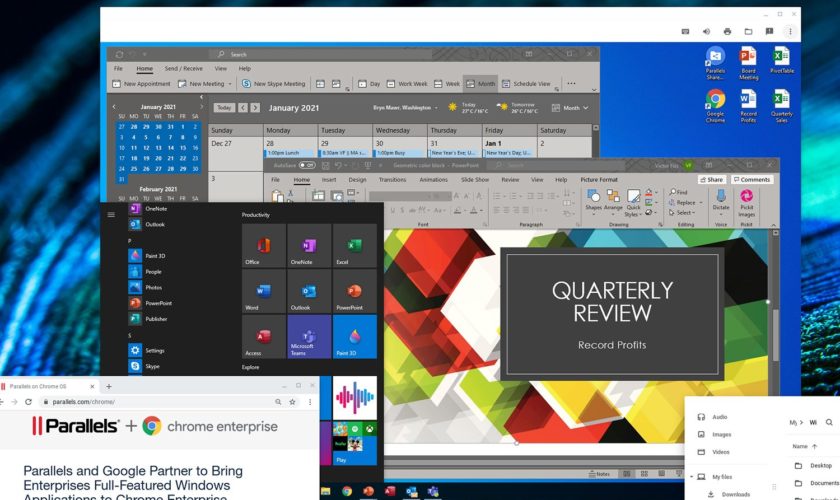Viewport: 840px width, 500px height.
Task: Toggle the Start menu hamburger navigation
Action: click(x=111, y=214)
